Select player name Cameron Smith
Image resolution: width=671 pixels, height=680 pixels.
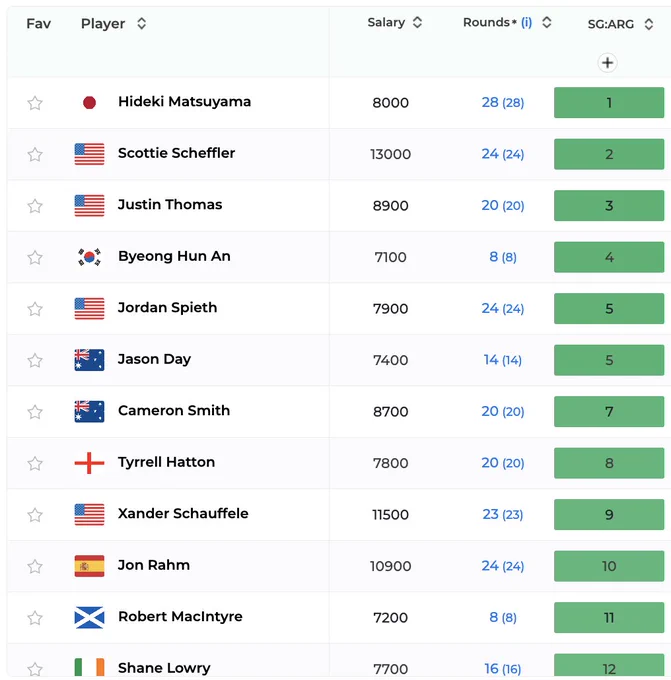[x=174, y=410]
